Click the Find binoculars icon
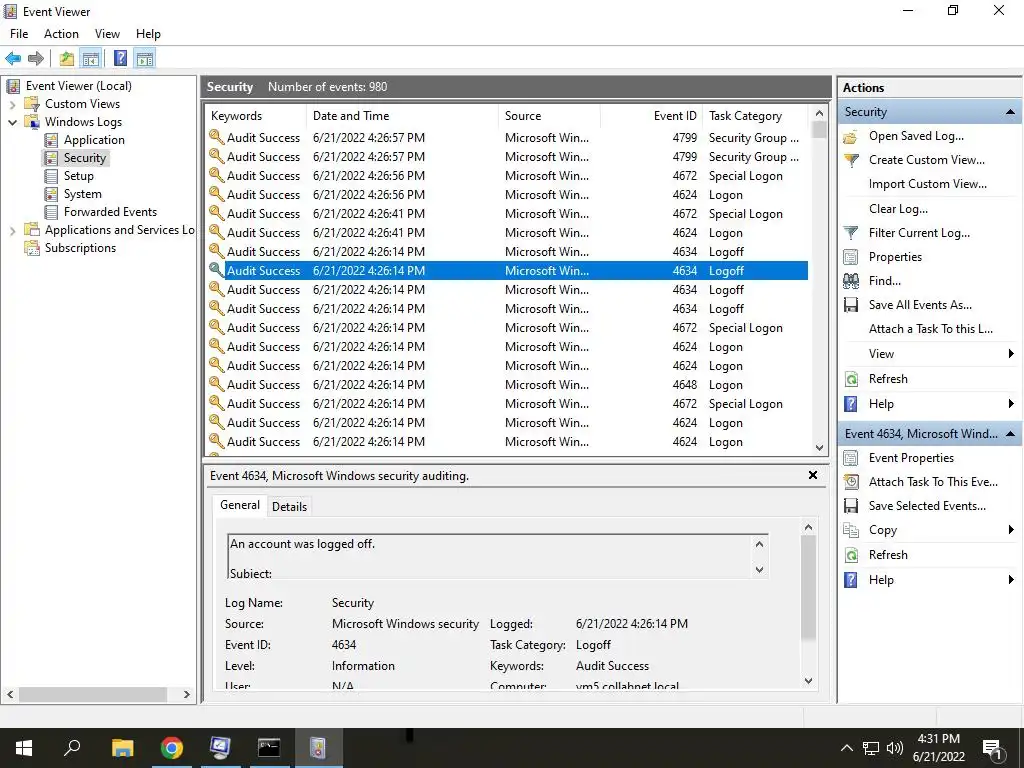Screen dimensions: 1024x768 [851, 281]
